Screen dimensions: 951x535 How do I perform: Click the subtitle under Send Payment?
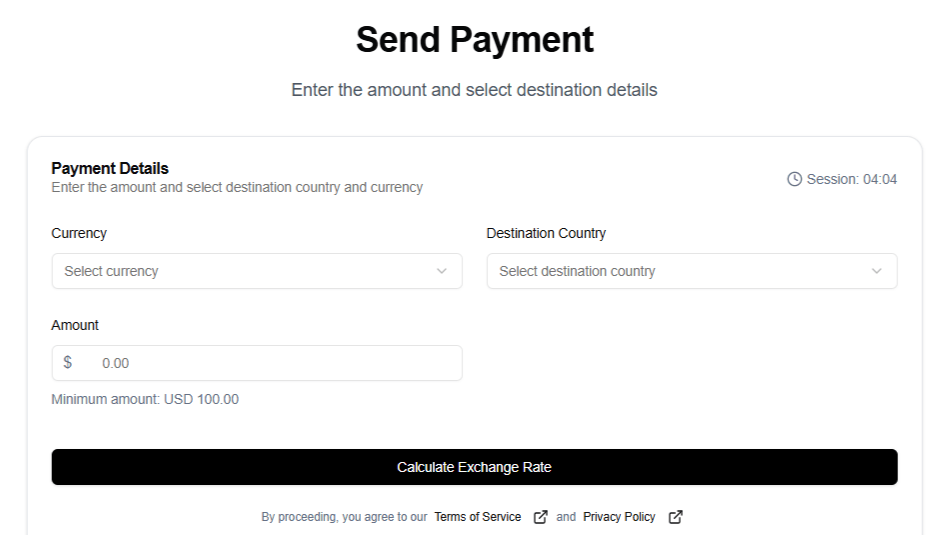pyautogui.click(x=475, y=90)
